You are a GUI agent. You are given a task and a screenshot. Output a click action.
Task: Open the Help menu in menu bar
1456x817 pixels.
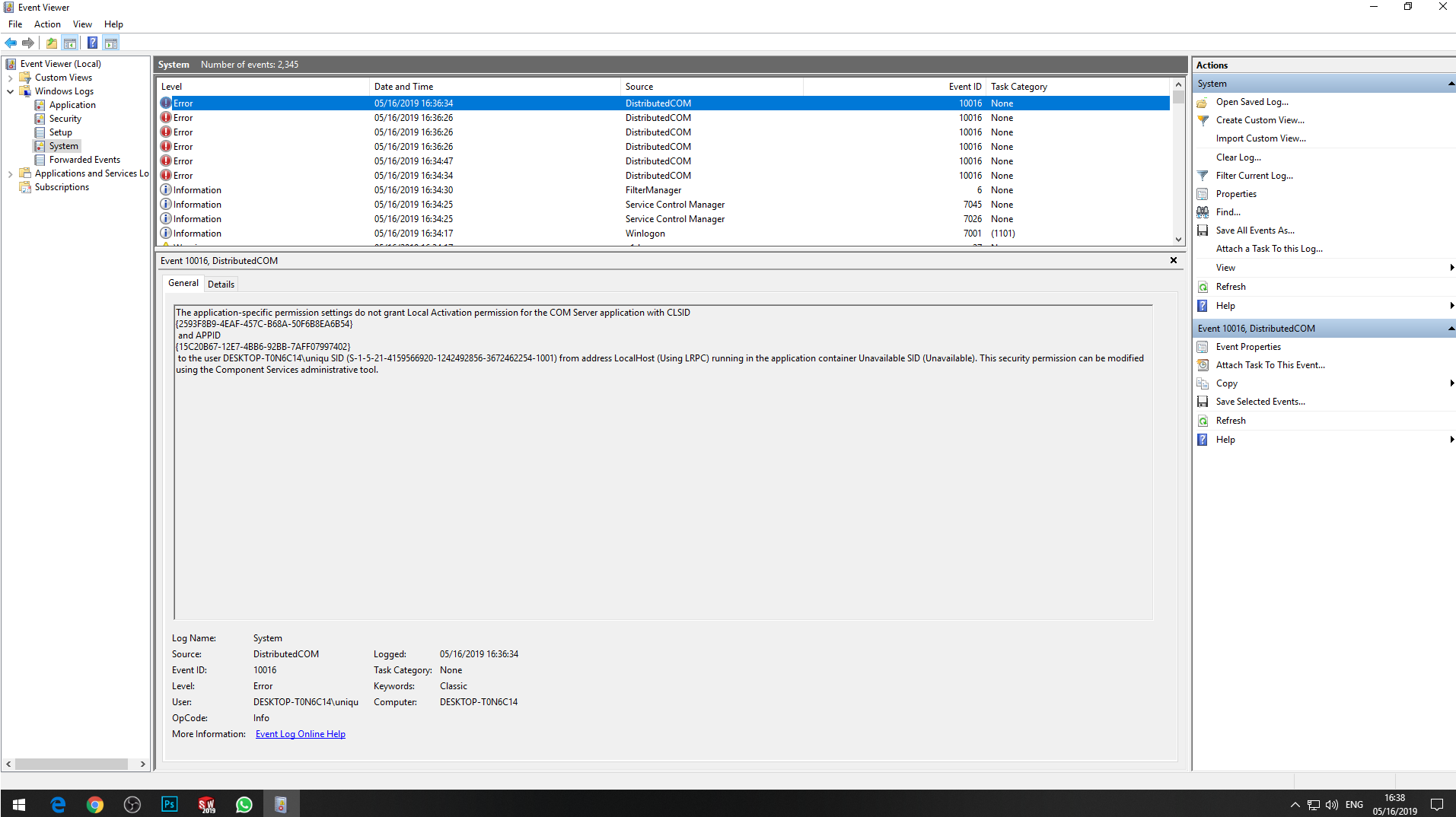coord(113,24)
